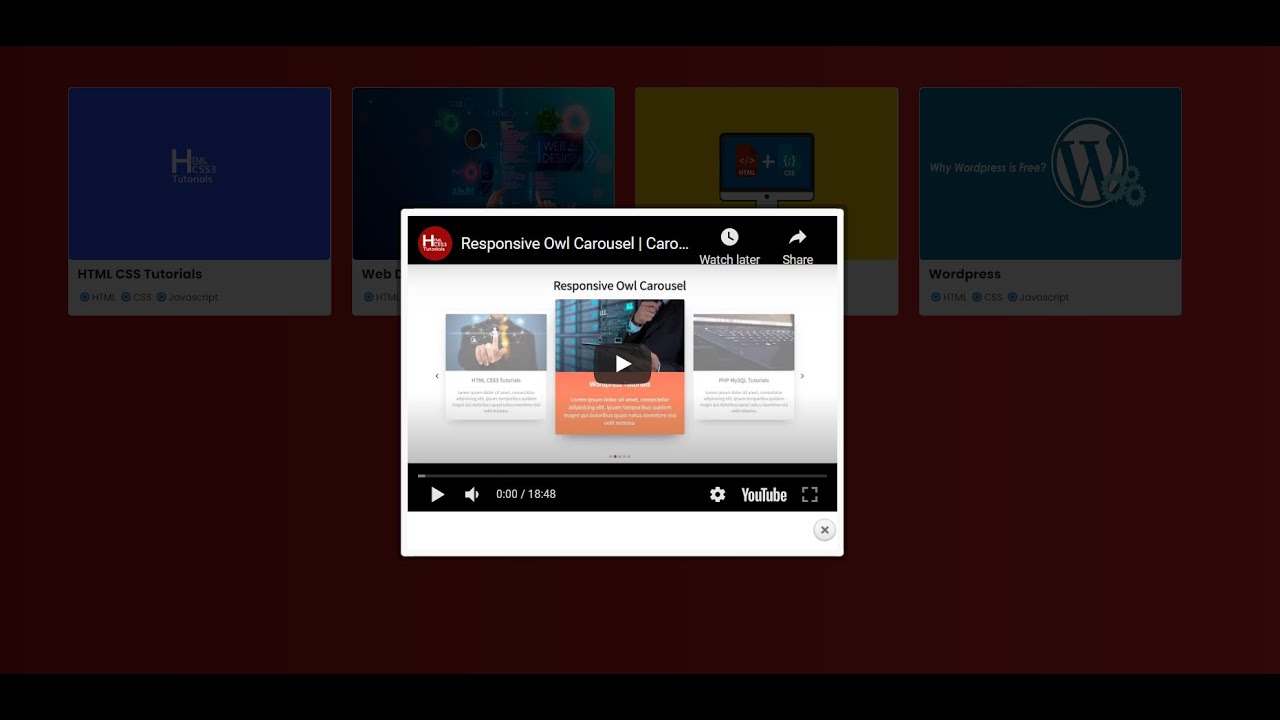Click the Wordpress card title
Screen dimensions: 1280x720
964,274
